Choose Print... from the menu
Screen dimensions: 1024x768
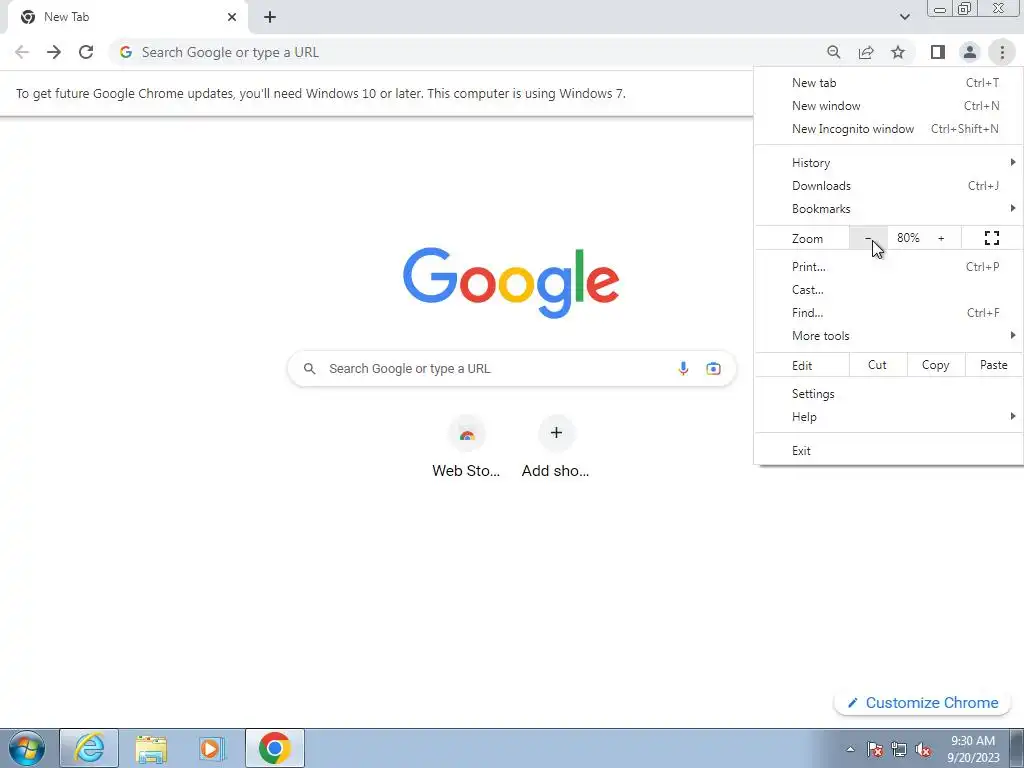[889, 266]
